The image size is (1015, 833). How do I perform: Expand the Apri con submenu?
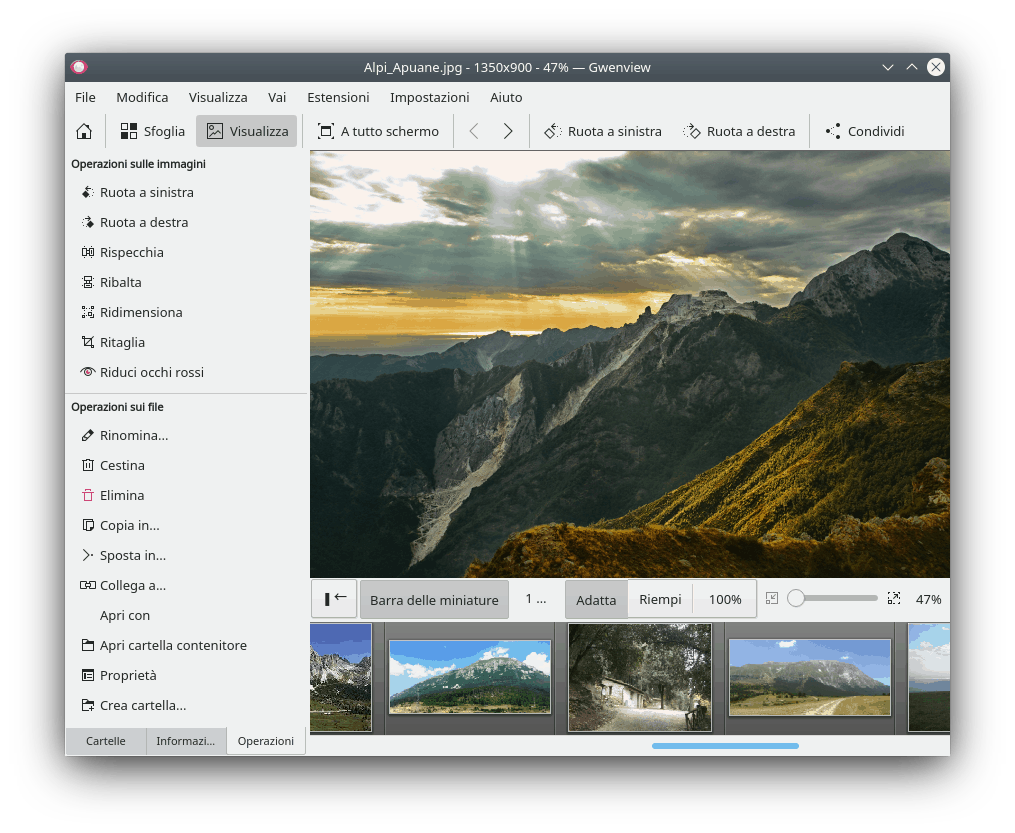click(125, 615)
